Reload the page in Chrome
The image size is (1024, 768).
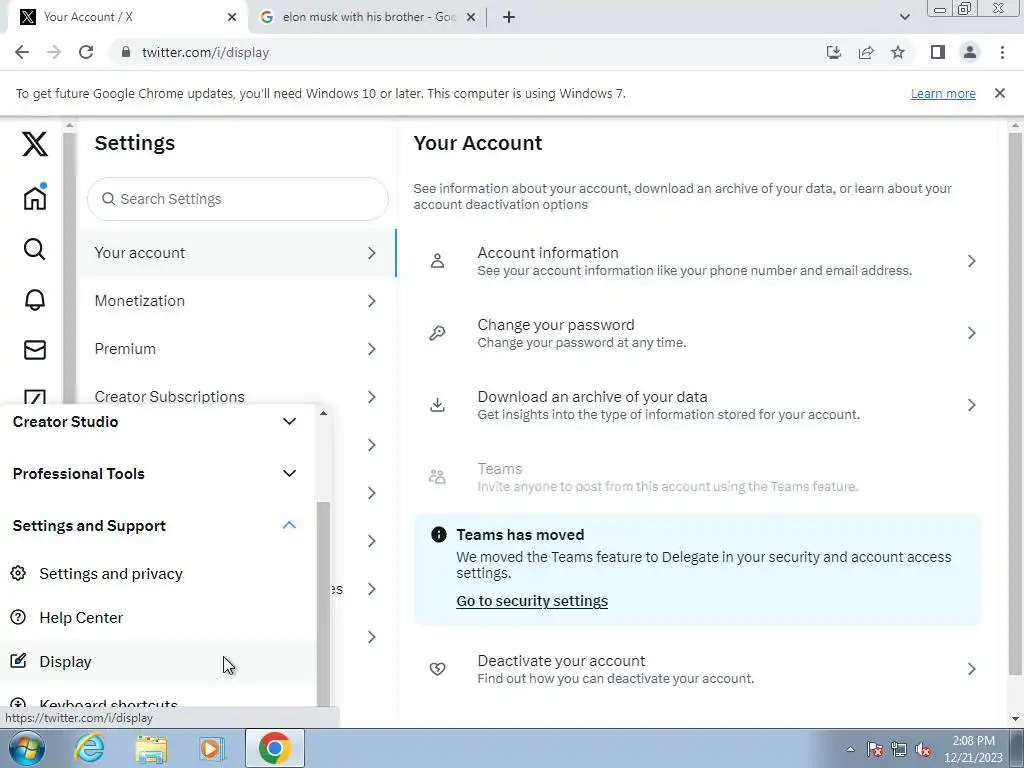(86, 52)
